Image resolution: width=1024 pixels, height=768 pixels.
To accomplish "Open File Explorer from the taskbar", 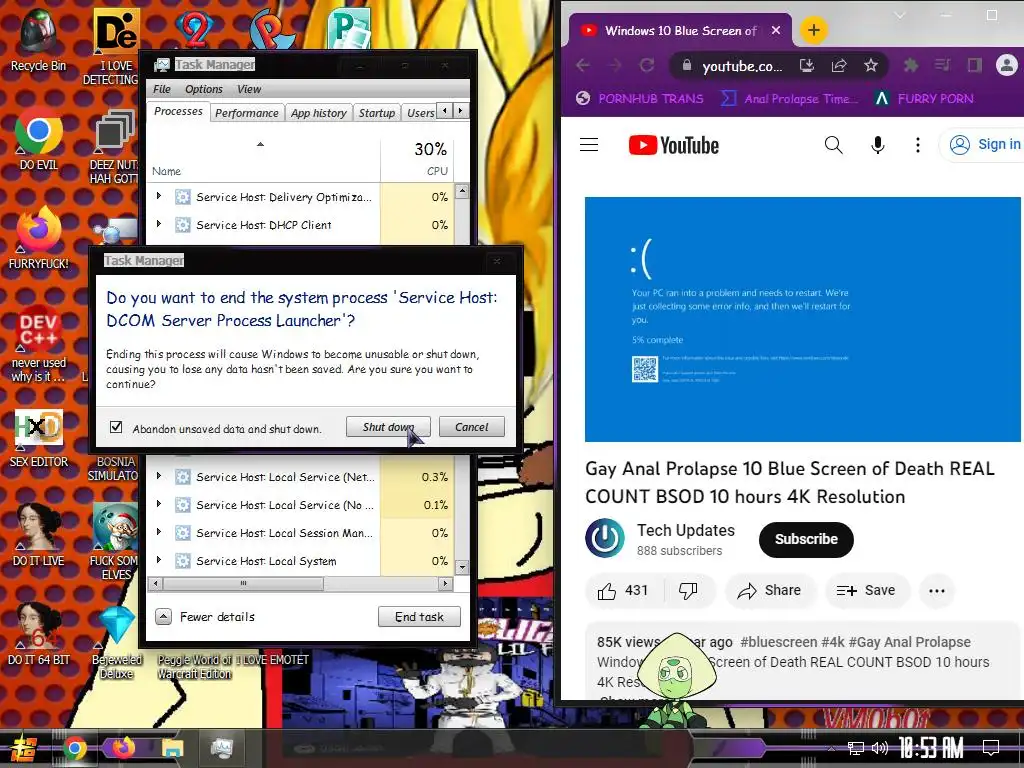I will pyautogui.click(x=173, y=748).
